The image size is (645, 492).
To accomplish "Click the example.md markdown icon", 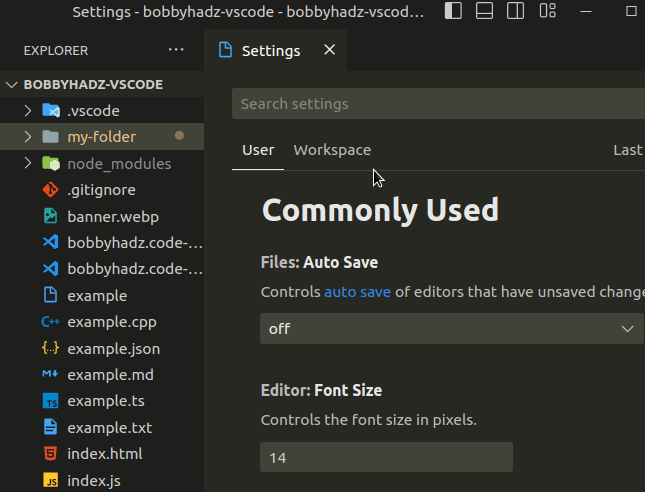I will click(51, 374).
